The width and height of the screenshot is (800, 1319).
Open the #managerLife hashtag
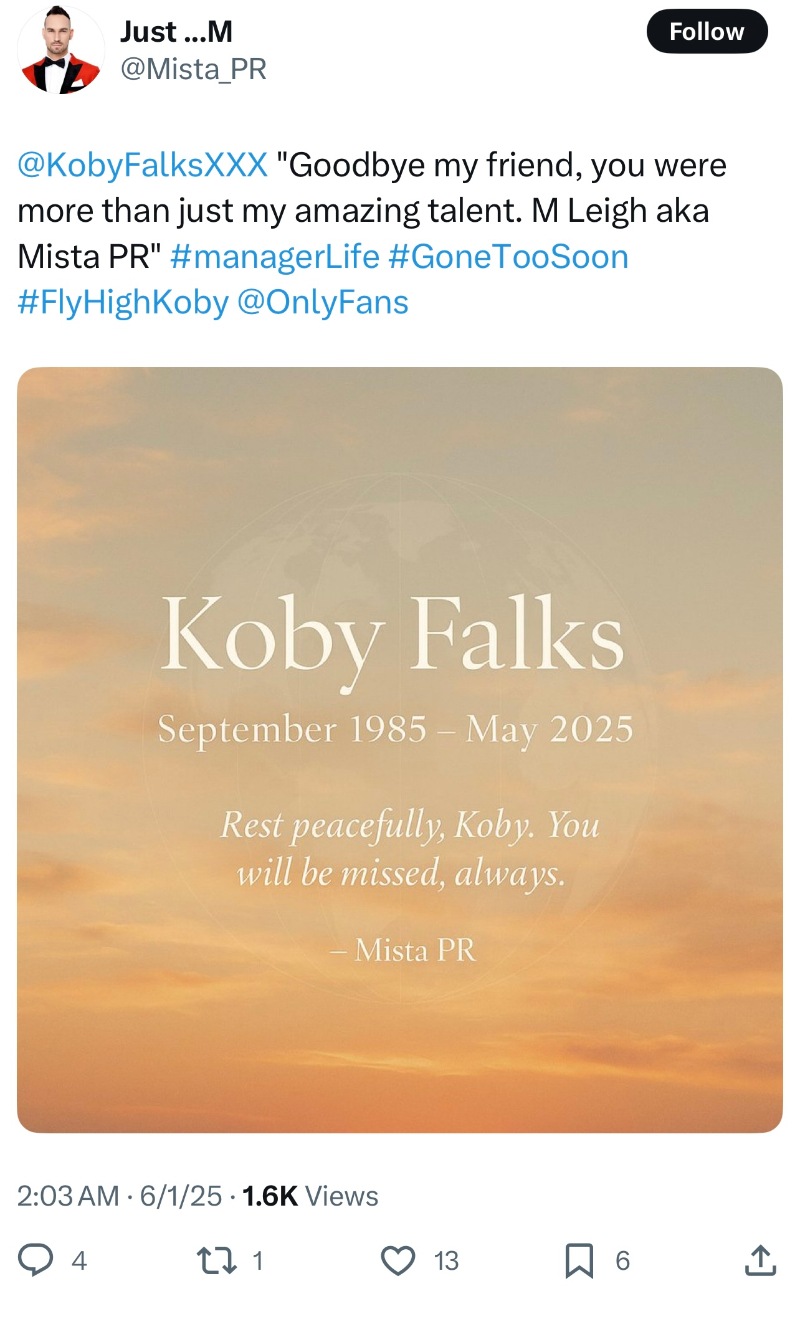coord(275,257)
